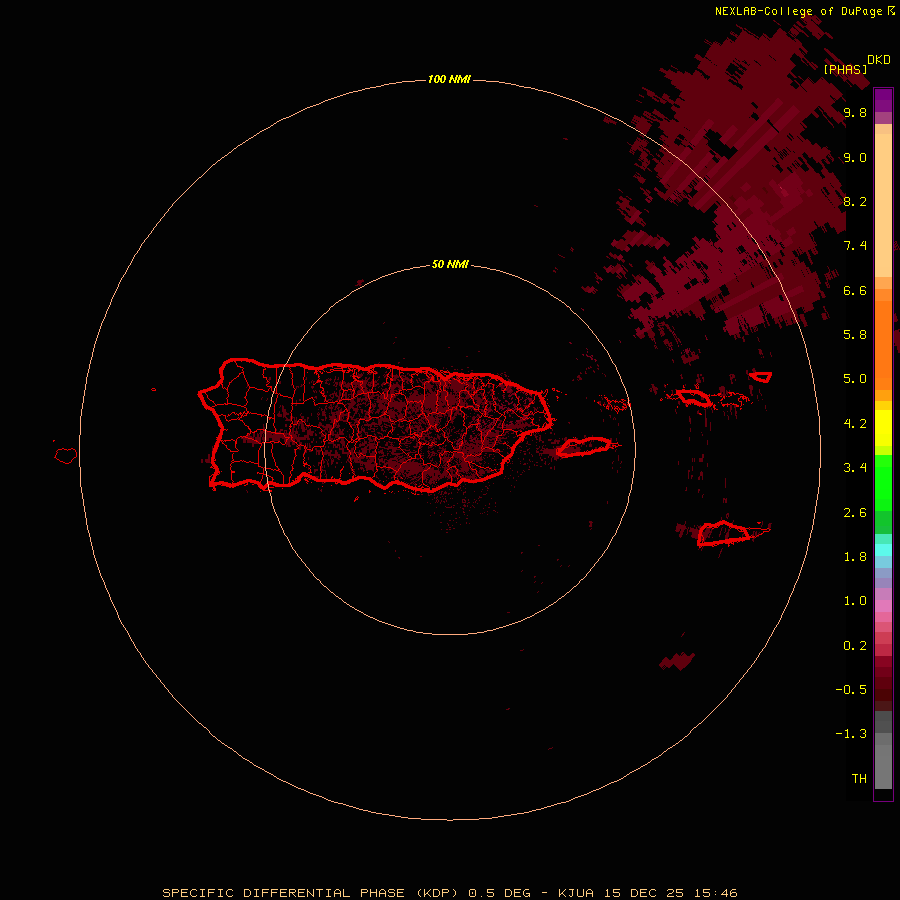
Task: Click the -1.3 scale value
Action: (851, 734)
